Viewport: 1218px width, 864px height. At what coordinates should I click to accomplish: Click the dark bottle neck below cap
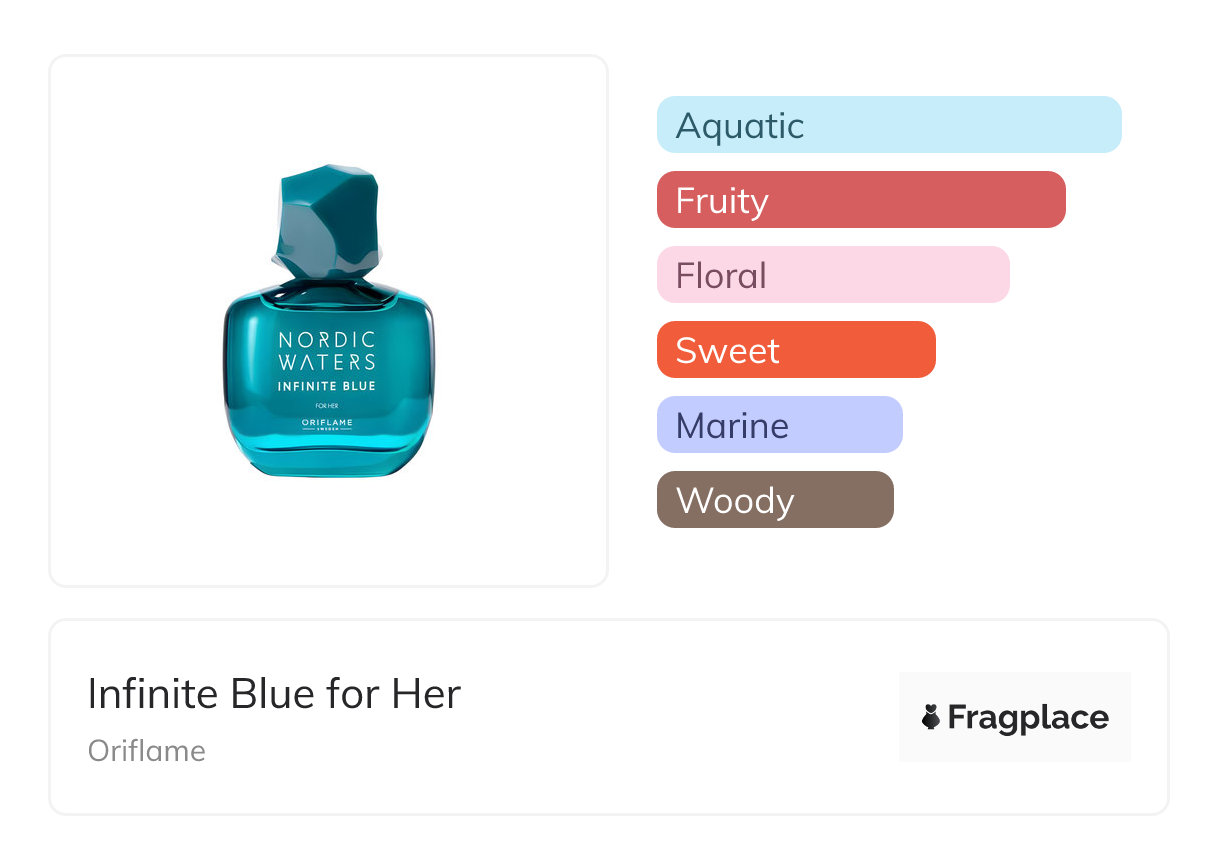click(327, 291)
